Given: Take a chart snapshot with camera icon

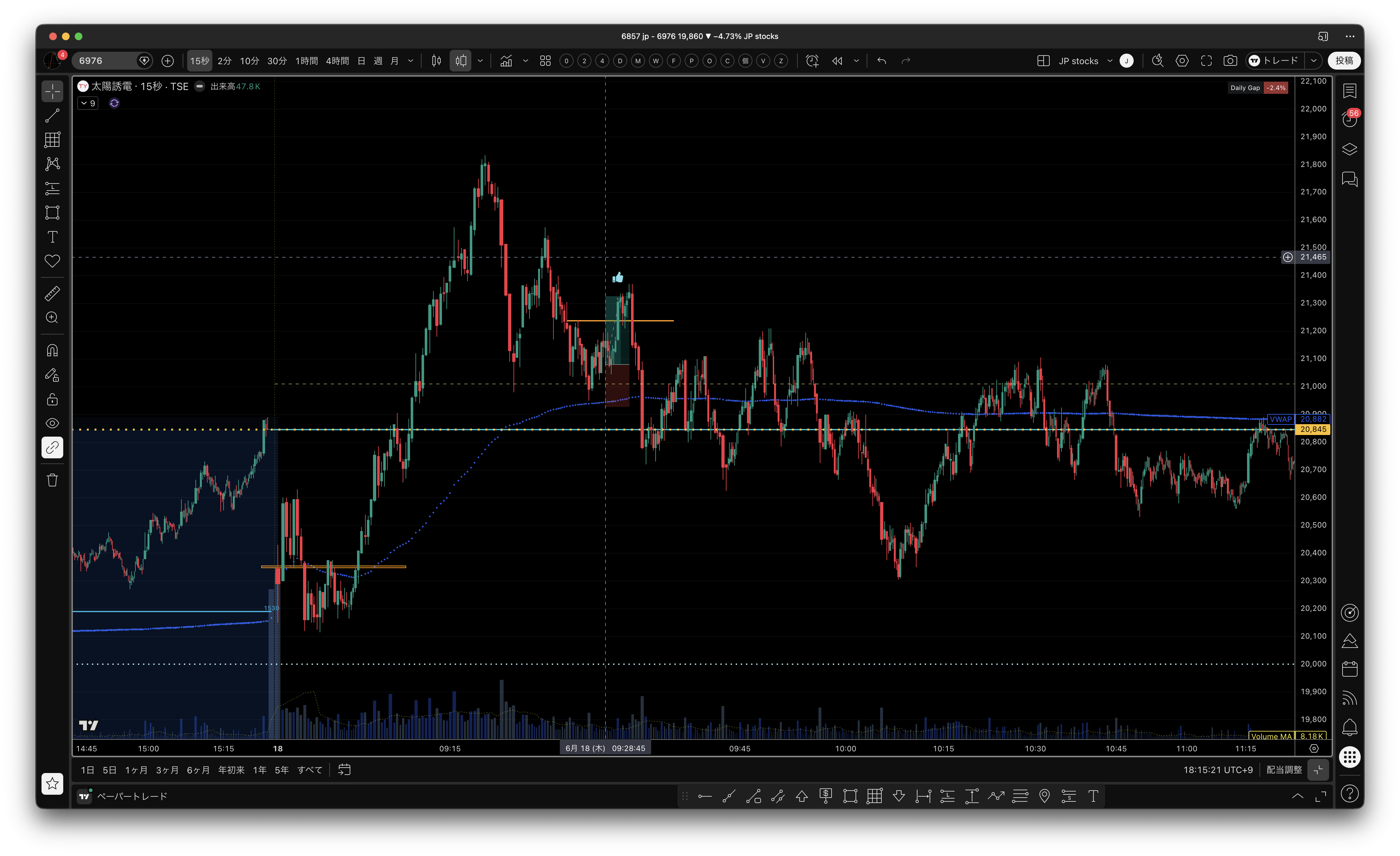Looking at the screenshot, I should (x=1230, y=61).
